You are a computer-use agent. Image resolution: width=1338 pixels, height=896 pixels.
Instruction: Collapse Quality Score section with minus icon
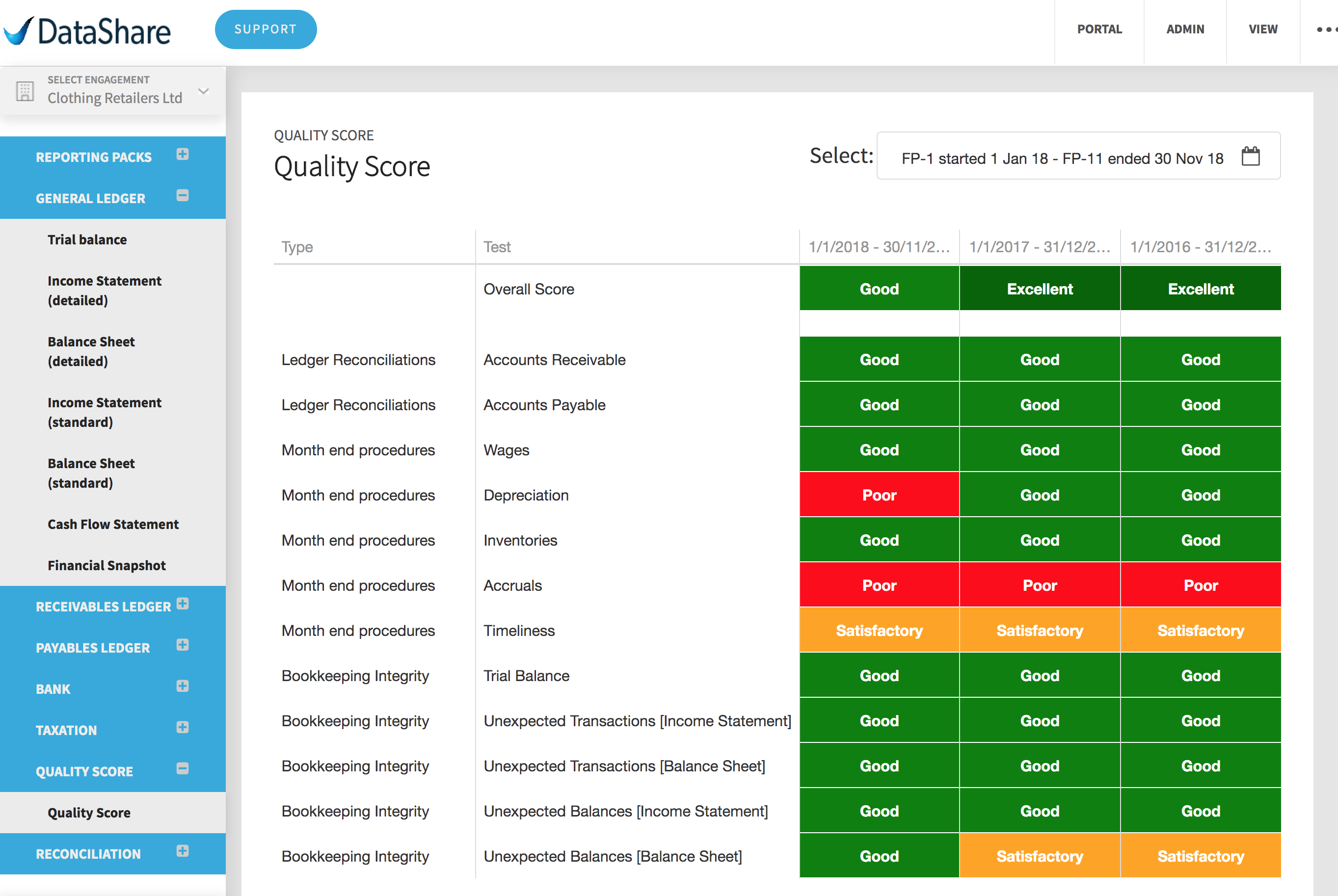[182, 768]
